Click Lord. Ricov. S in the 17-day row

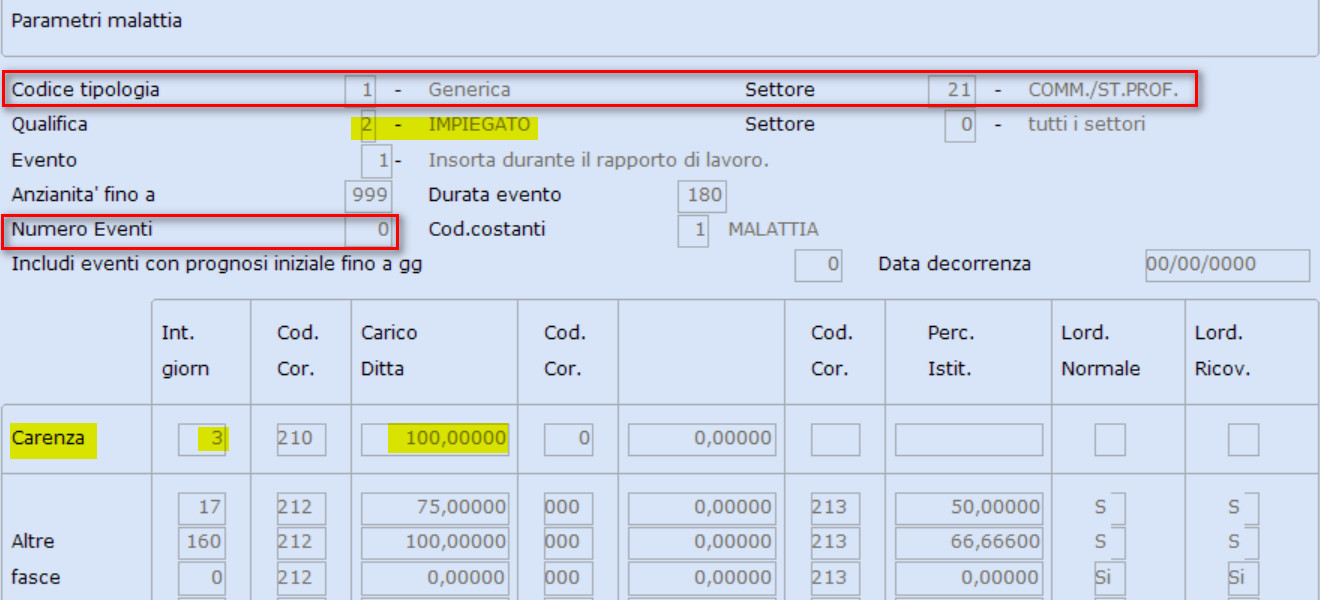1243,508
